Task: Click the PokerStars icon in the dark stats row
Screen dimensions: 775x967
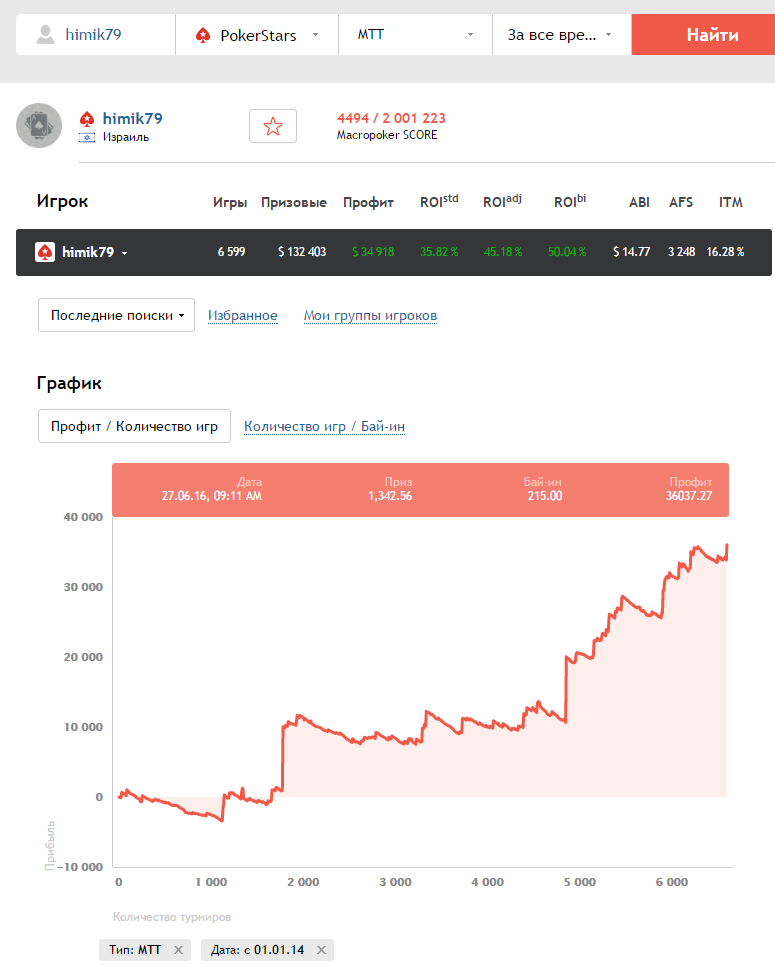Action: [45, 252]
